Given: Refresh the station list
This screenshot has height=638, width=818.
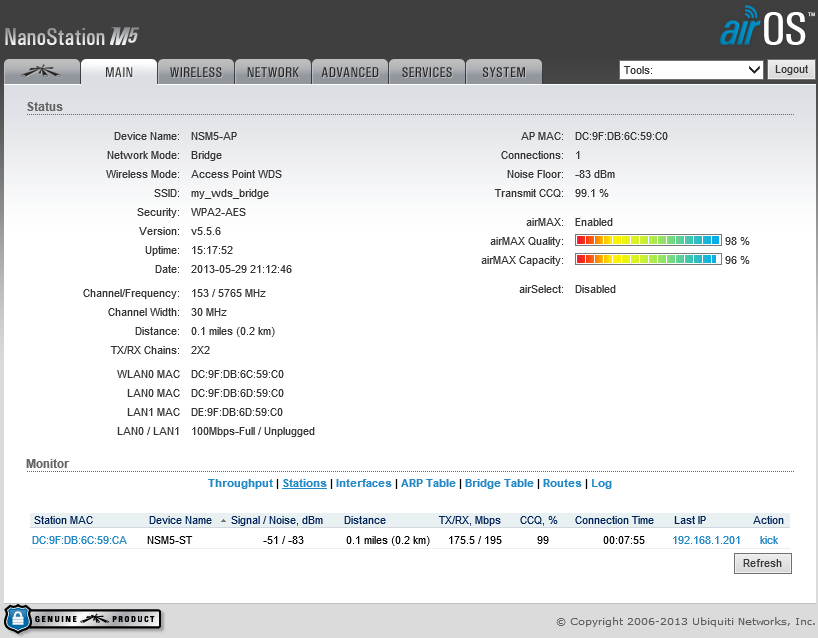Looking at the screenshot, I should point(762,563).
